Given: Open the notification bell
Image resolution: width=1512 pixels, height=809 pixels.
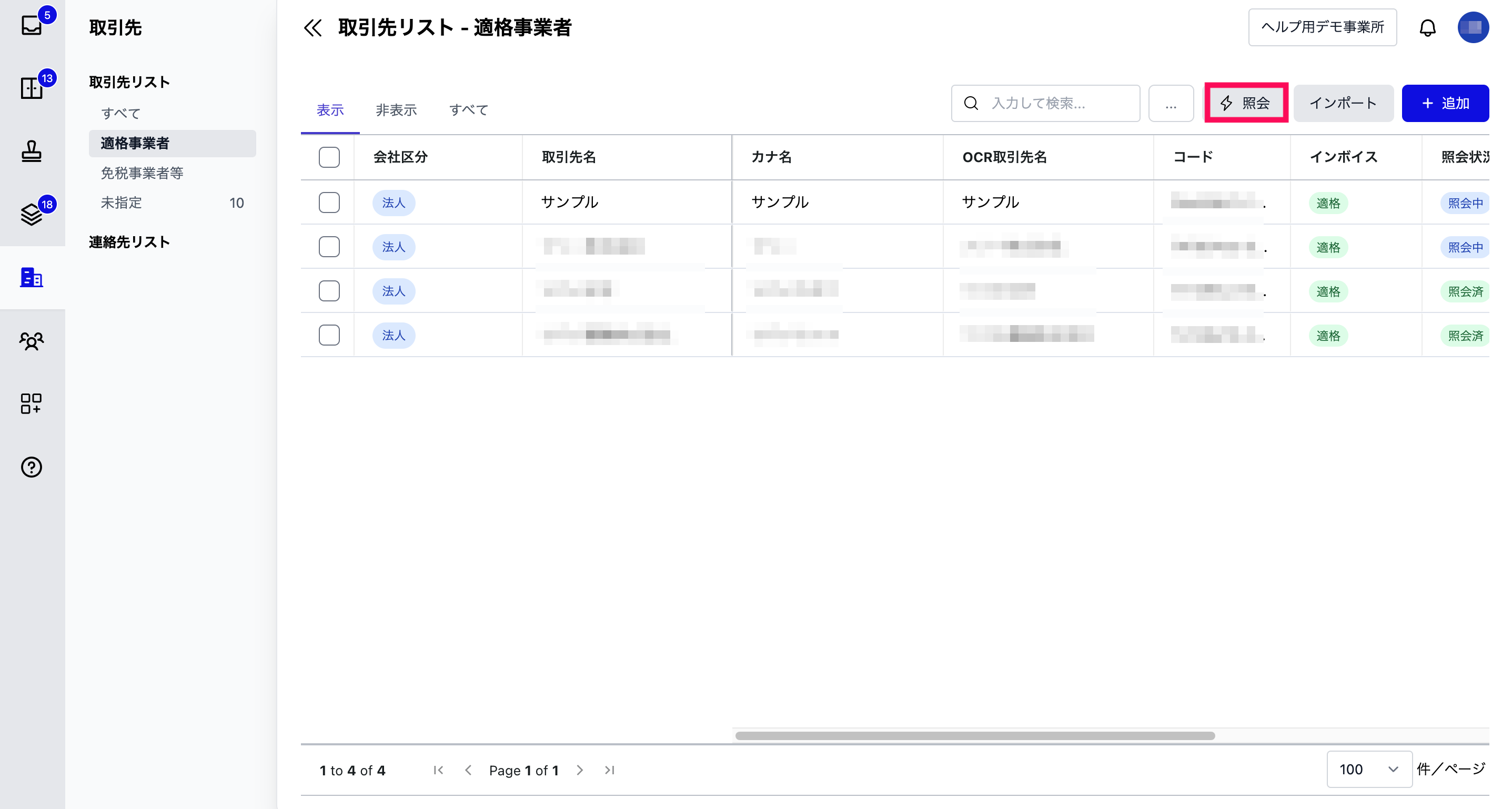Looking at the screenshot, I should click(1427, 27).
